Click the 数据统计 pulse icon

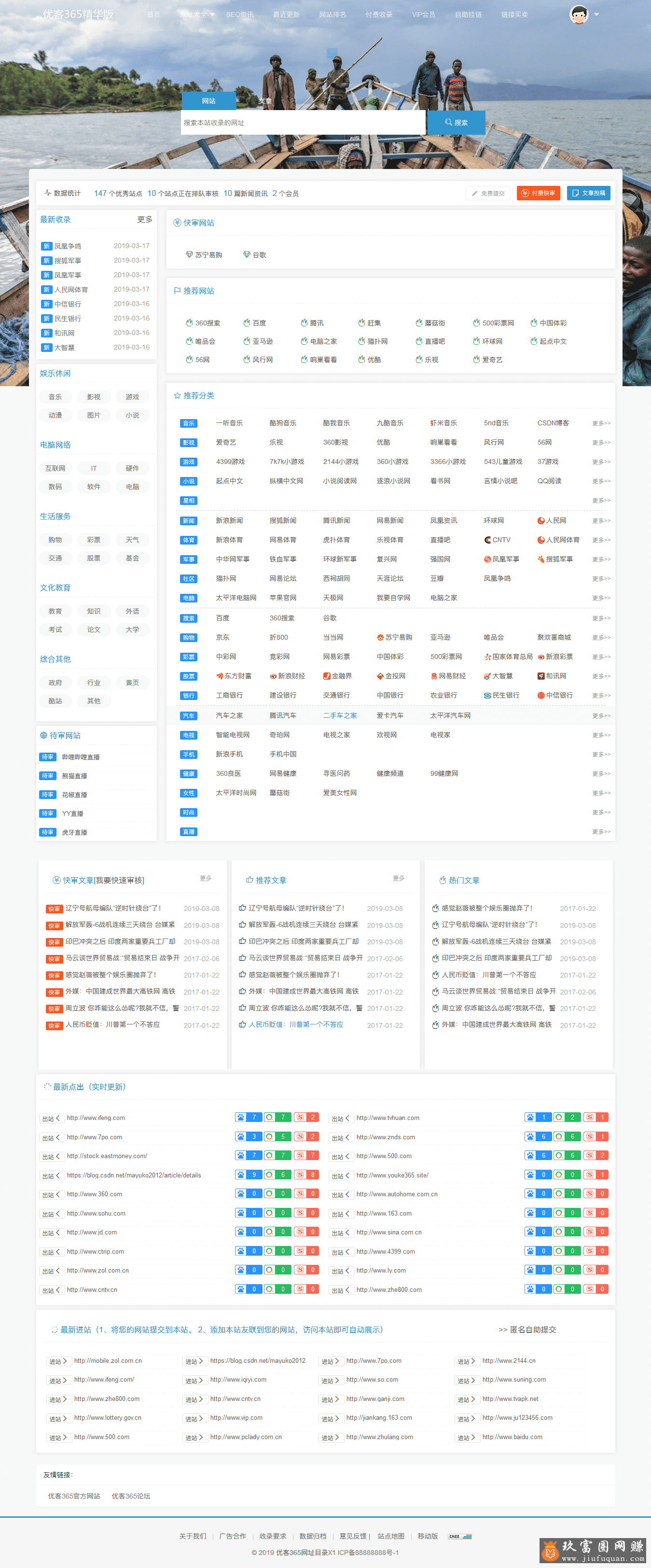pos(47,193)
